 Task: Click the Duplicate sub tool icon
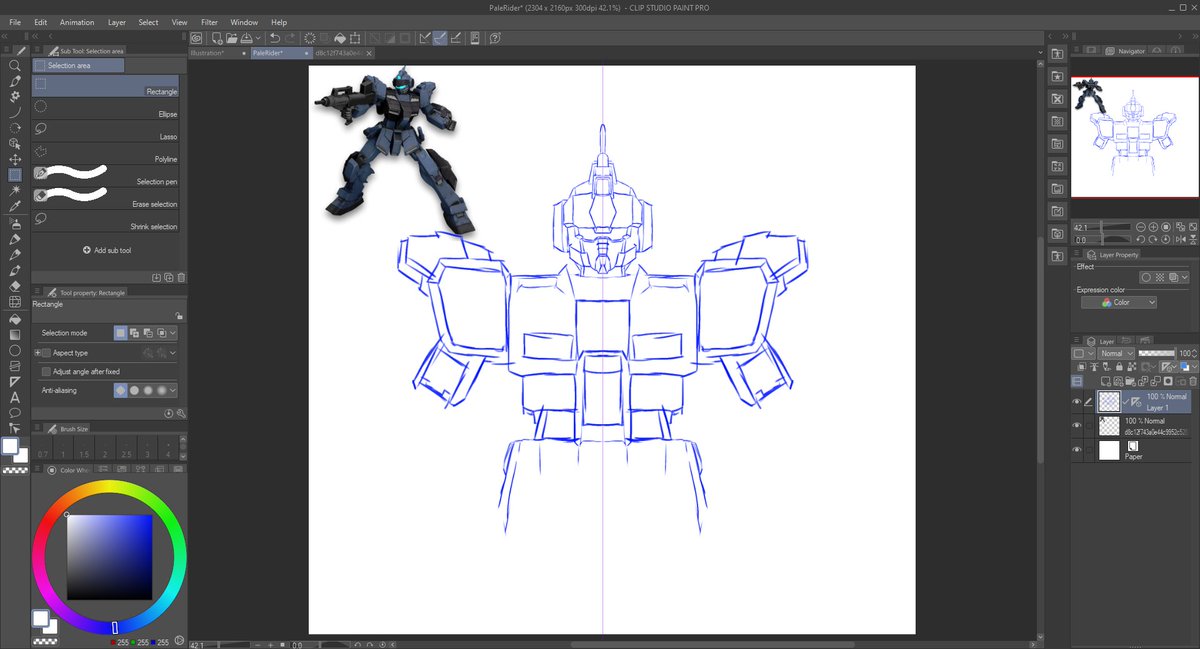click(x=169, y=277)
